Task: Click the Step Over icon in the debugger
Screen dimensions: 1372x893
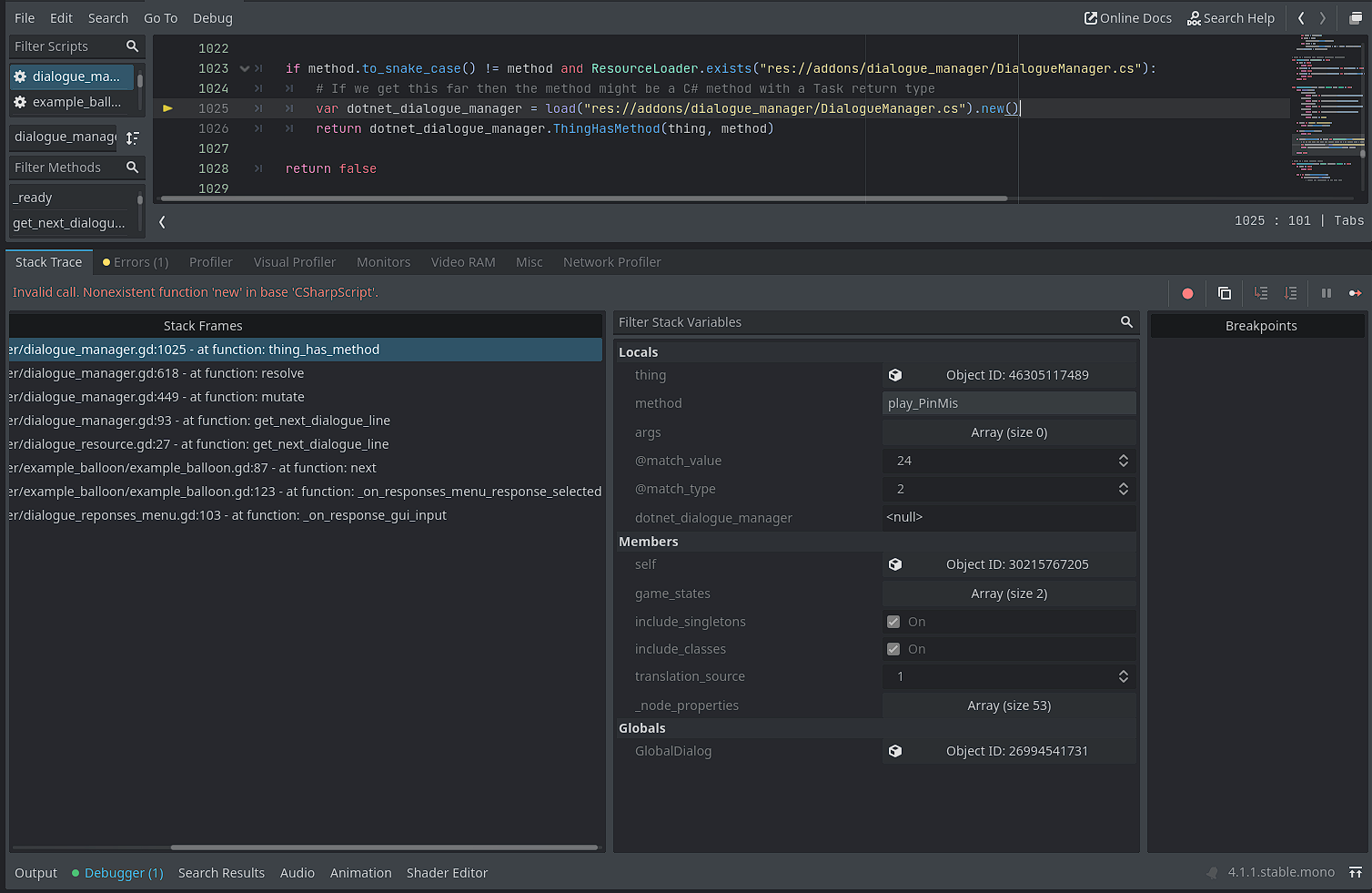Action: (x=1291, y=293)
